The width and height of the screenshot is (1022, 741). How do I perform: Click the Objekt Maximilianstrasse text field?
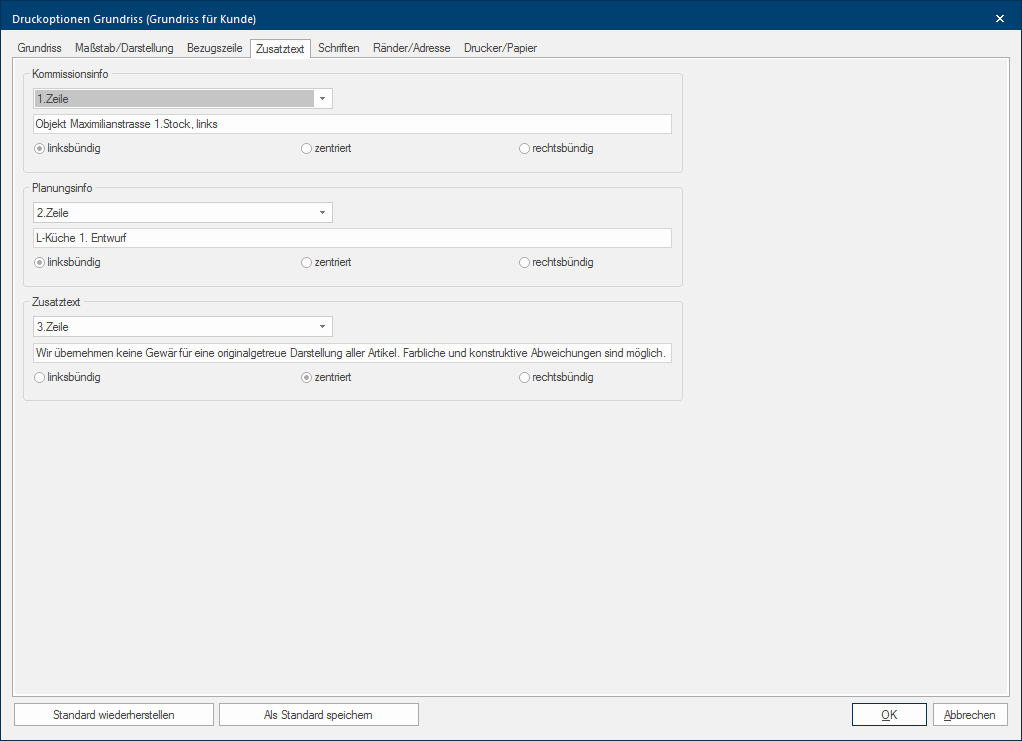[x=350, y=124]
